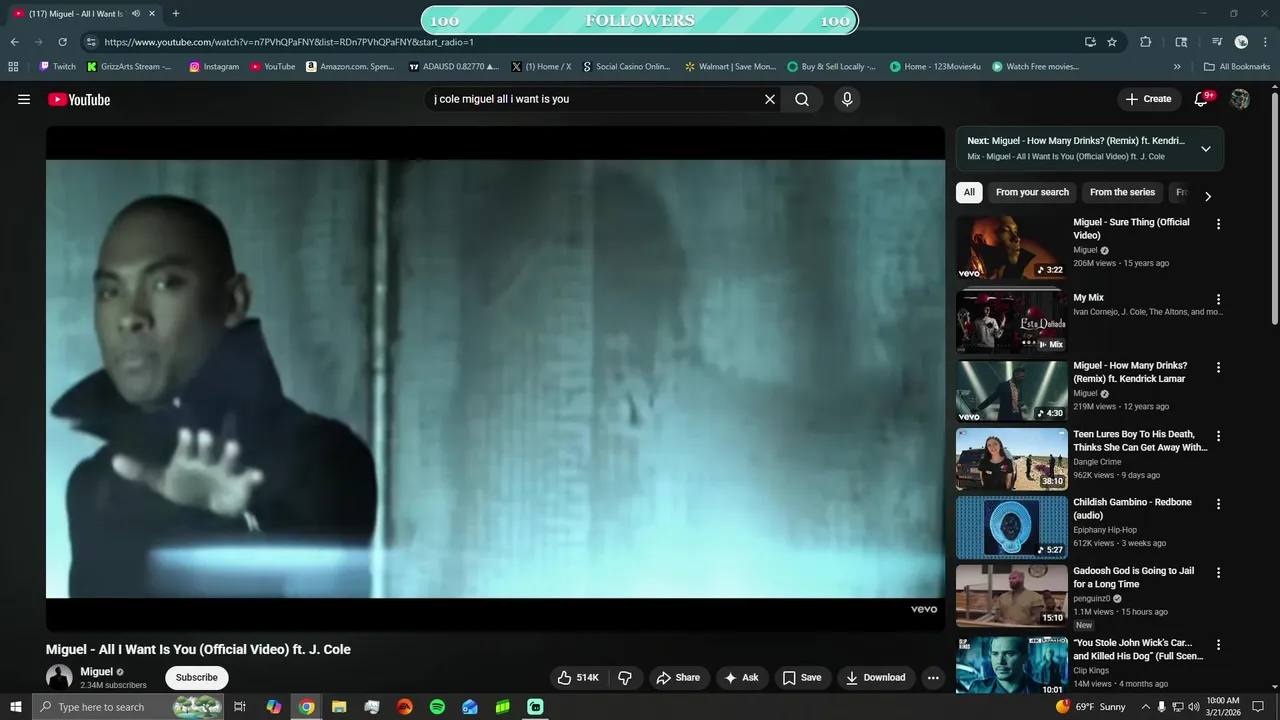
Task: Open YouTube notifications bell
Action: point(1202,99)
